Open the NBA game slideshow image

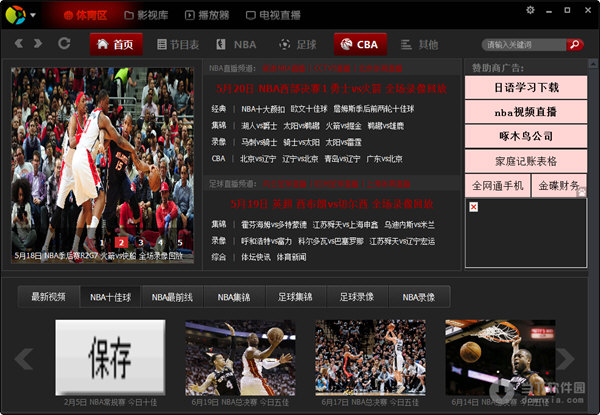point(103,165)
